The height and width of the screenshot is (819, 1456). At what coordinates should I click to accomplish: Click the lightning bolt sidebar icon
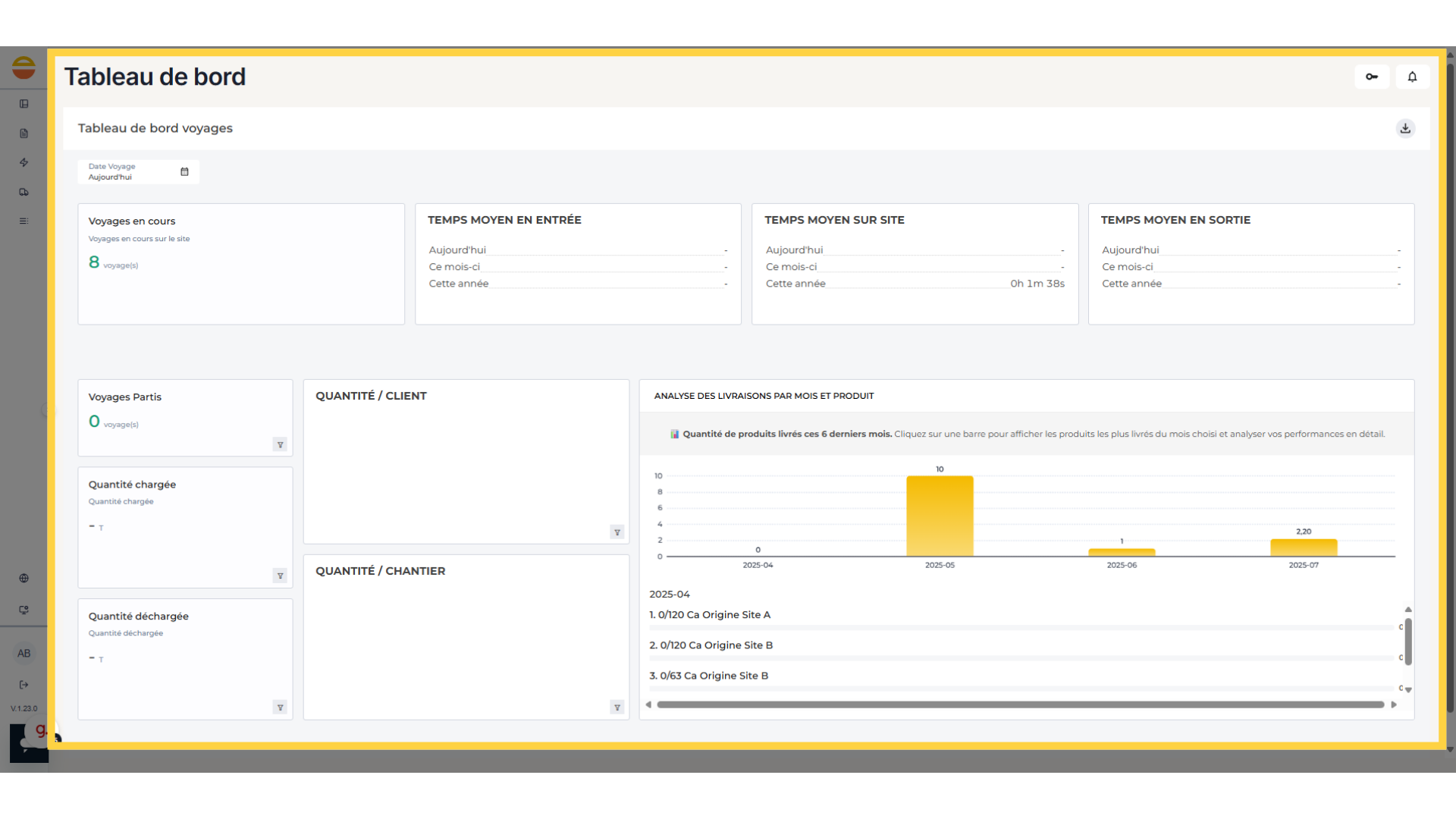24,163
